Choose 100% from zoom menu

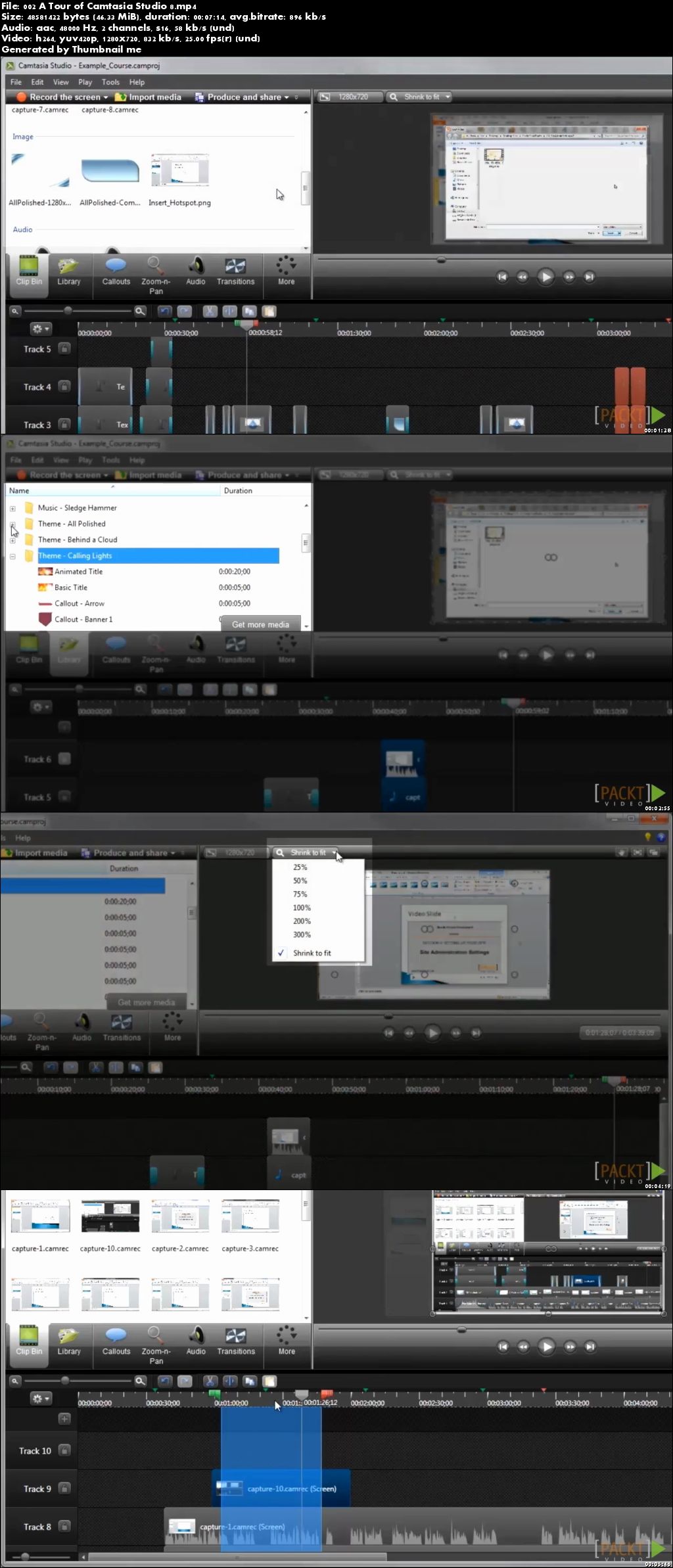[302, 908]
